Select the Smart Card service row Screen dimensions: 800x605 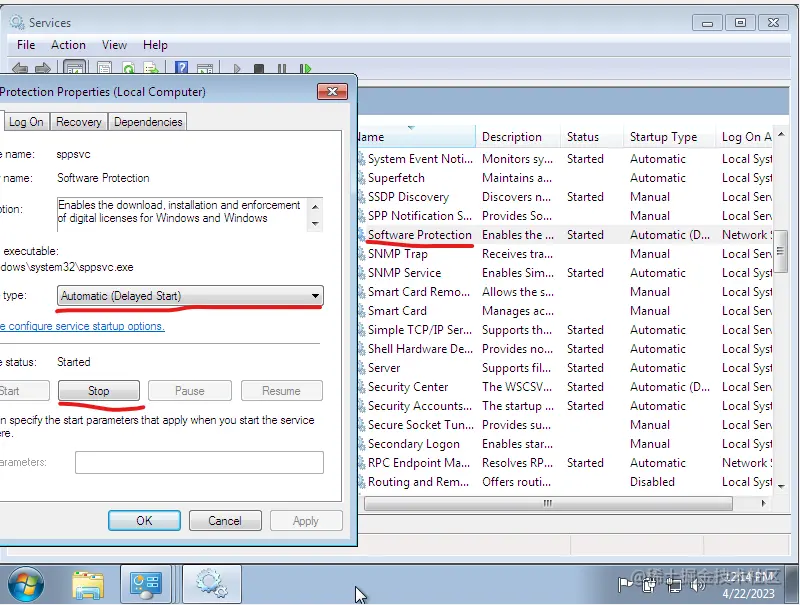565,311
